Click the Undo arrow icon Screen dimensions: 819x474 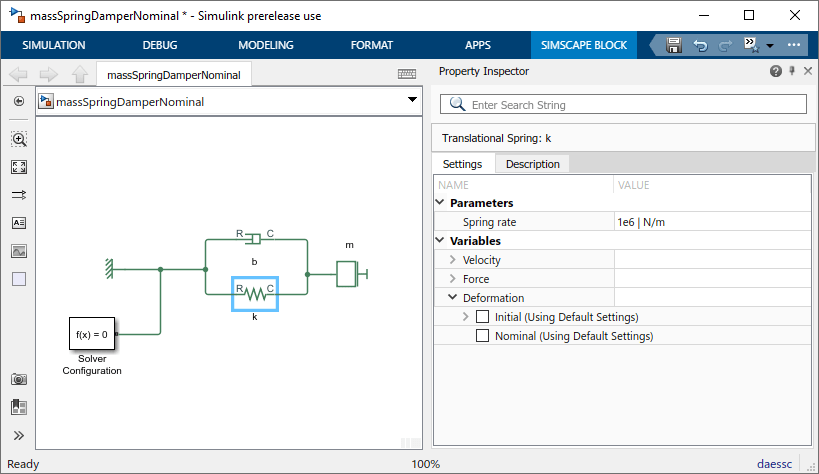700,45
